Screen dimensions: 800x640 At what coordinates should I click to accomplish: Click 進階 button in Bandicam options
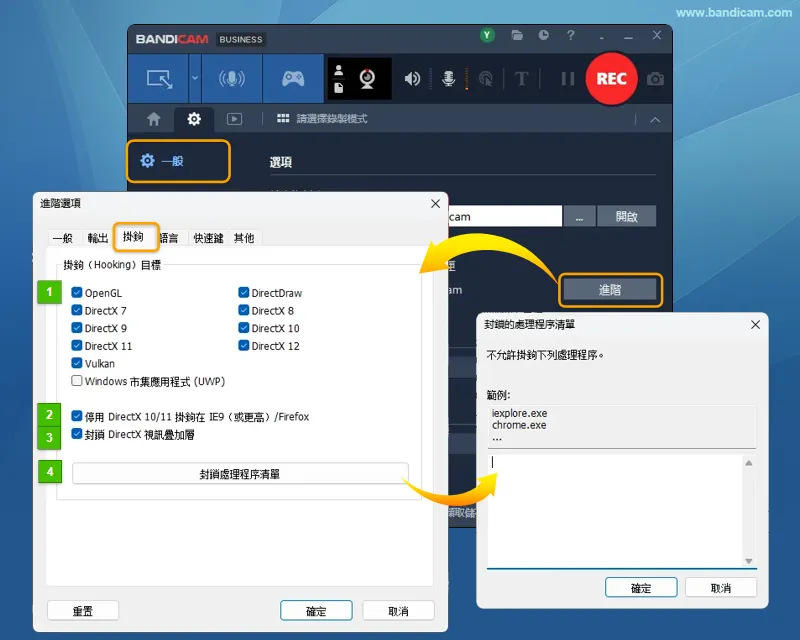(x=610, y=290)
